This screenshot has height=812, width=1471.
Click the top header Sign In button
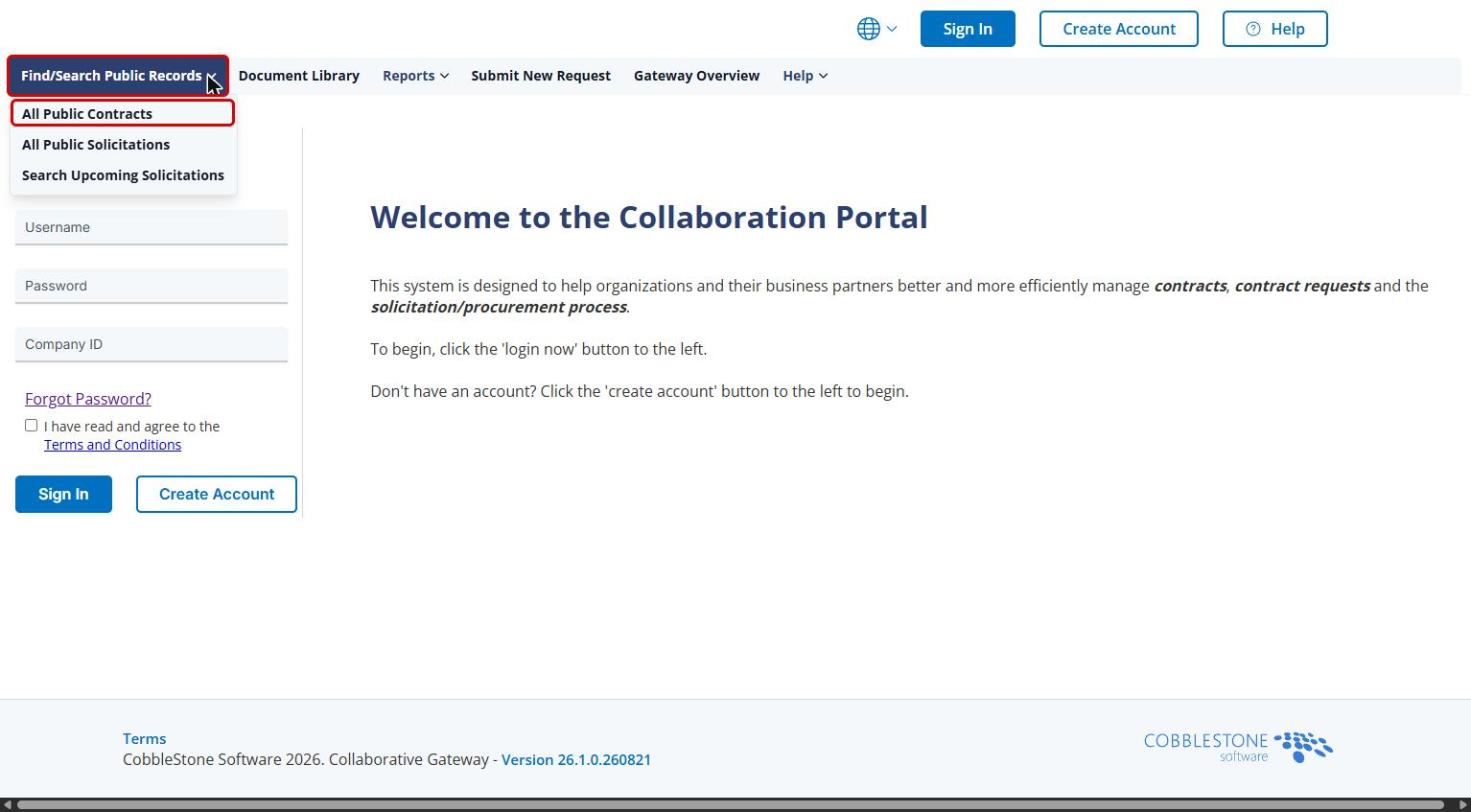coord(968,29)
